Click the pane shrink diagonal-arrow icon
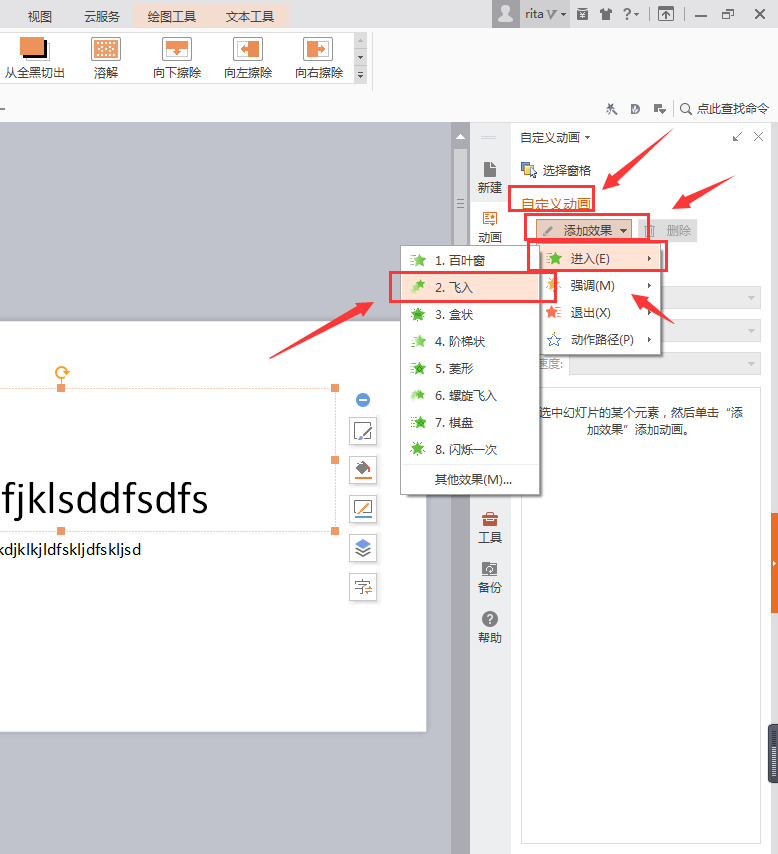778x854 pixels. click(737, 137)
